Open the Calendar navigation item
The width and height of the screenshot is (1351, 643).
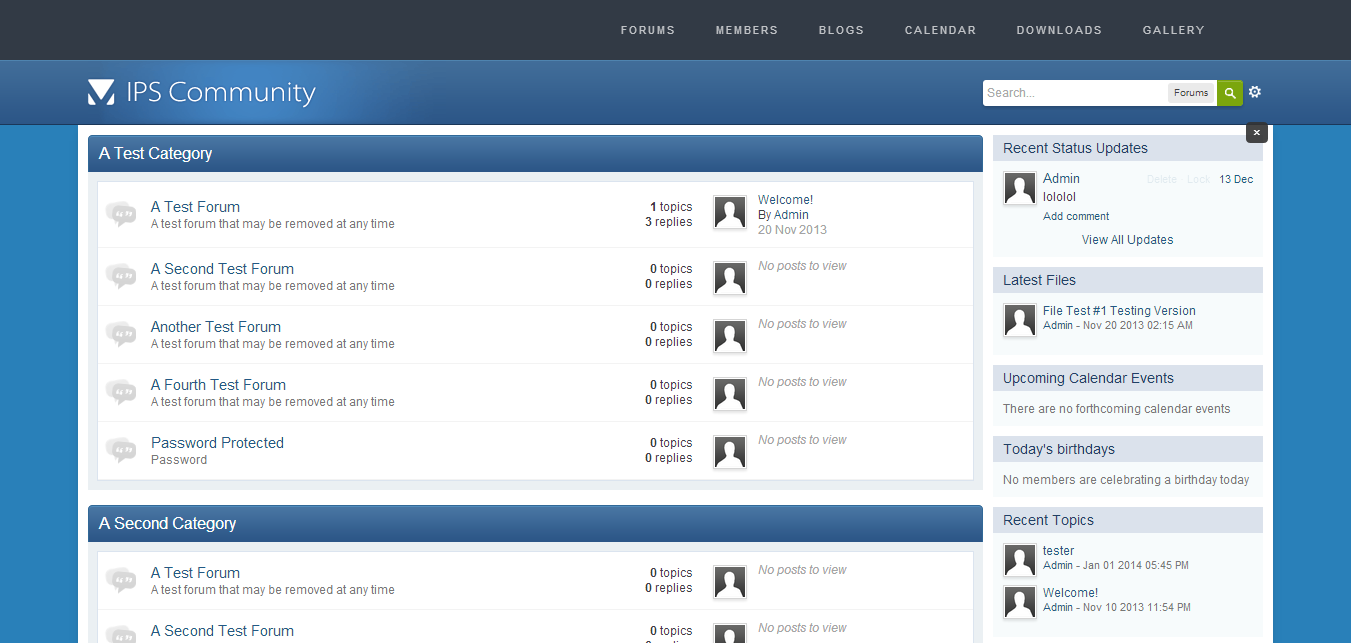click(x=940, y=30)
